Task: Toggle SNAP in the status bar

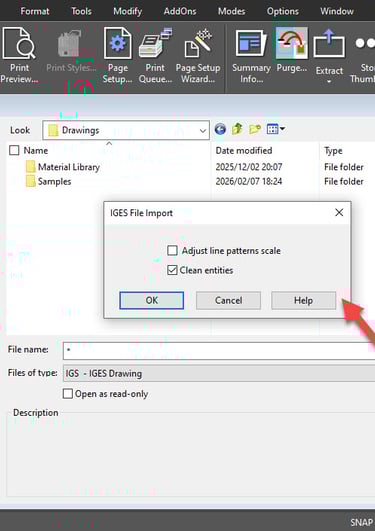Action: pyautogui.click(x=362, y=522)
